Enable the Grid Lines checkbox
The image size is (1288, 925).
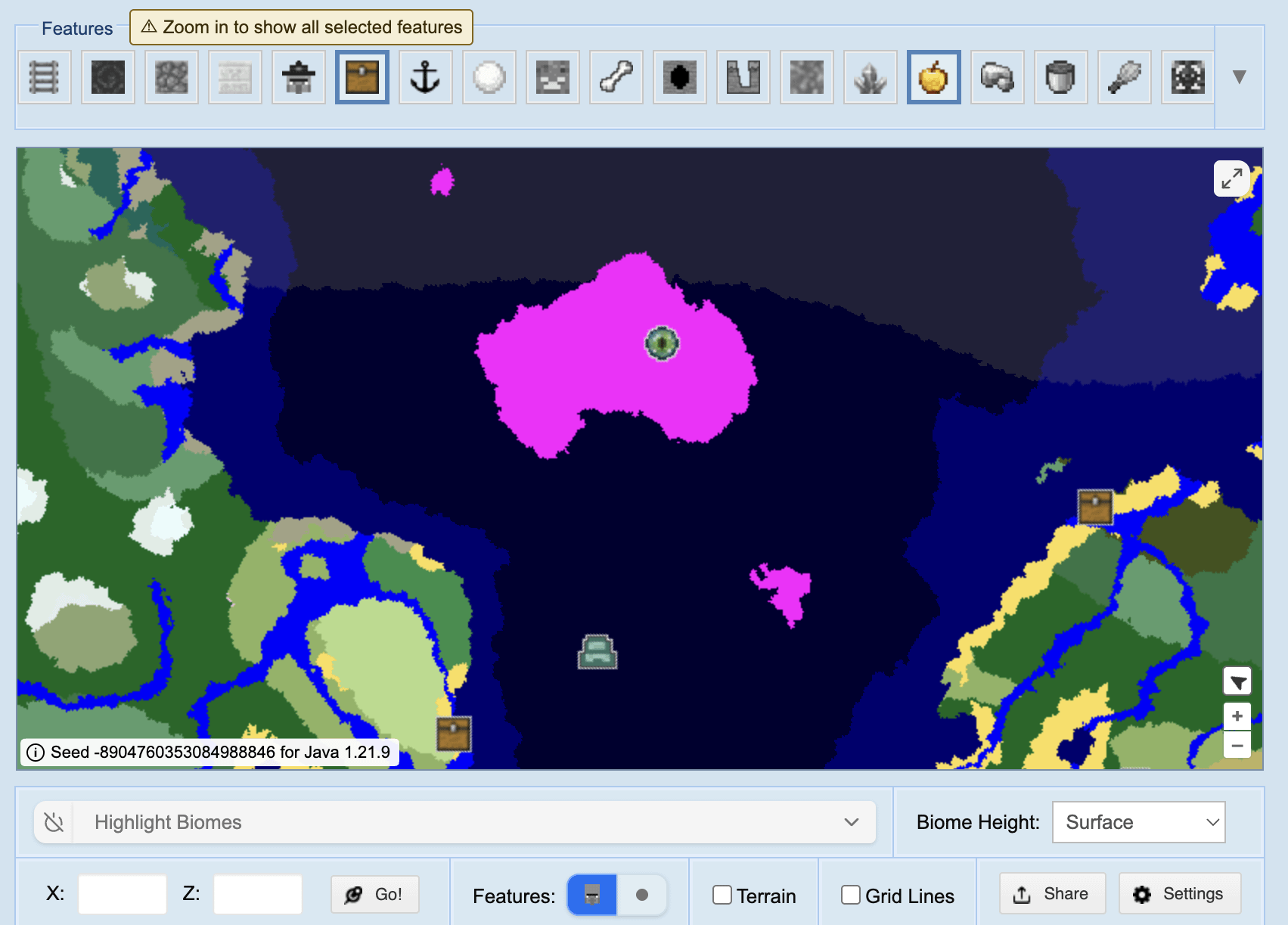point(851,896)
